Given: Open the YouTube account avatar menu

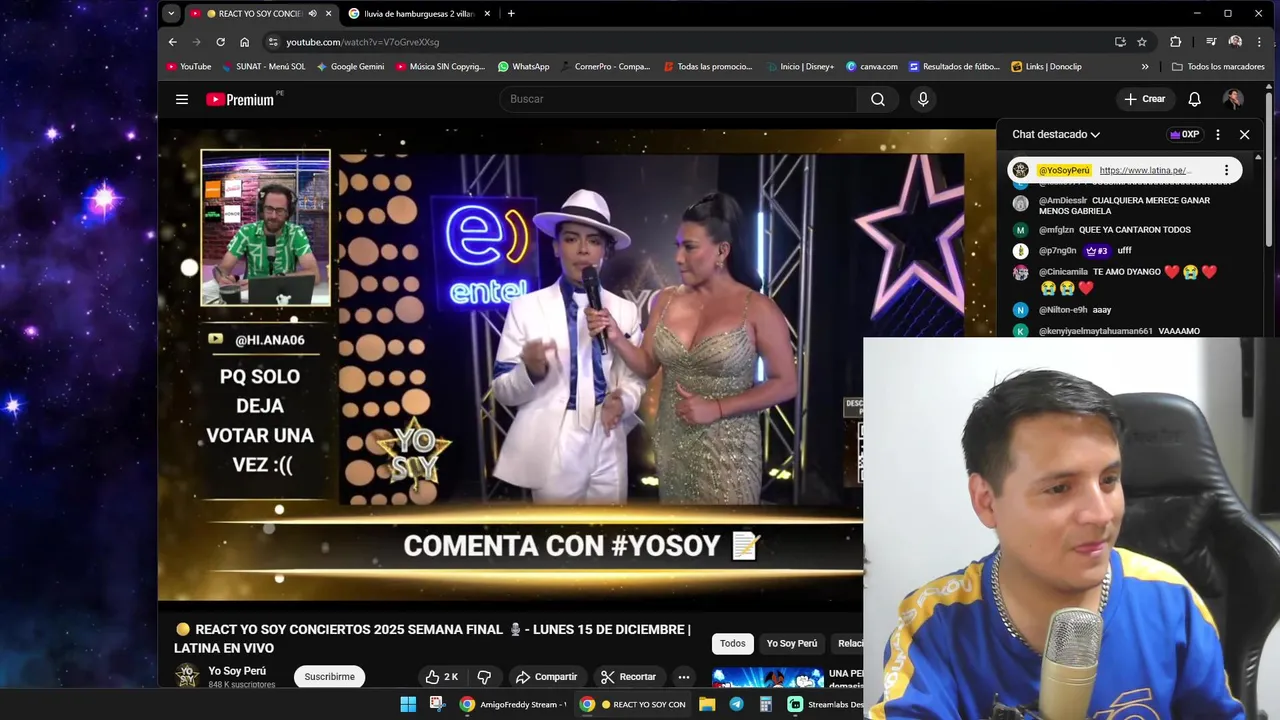Looking at the screenshot, I should [x=1233, y=99].
